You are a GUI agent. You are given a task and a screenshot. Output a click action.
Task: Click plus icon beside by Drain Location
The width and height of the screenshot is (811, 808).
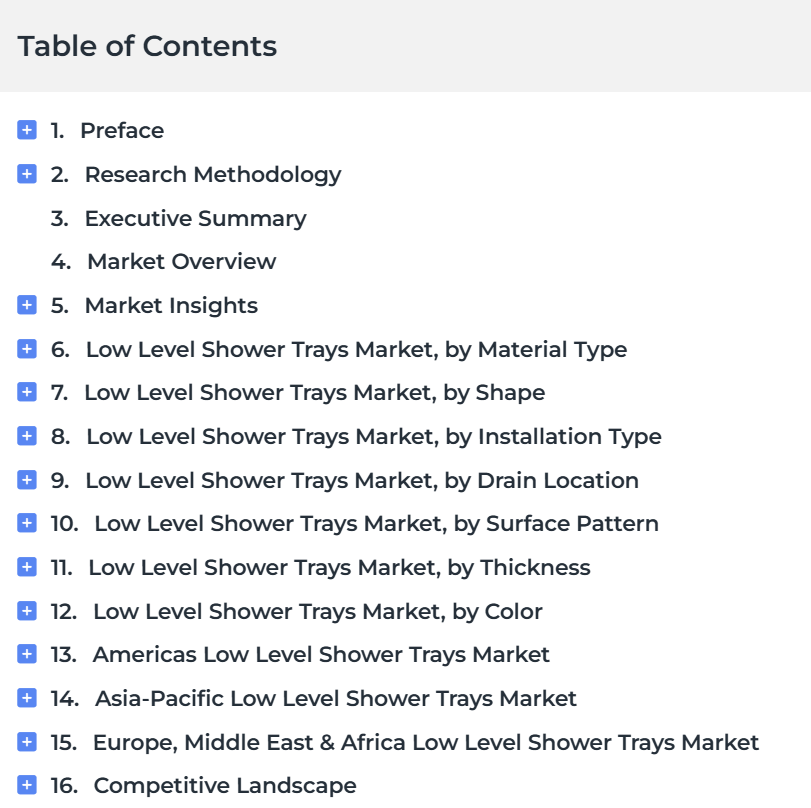click(27, 480)
